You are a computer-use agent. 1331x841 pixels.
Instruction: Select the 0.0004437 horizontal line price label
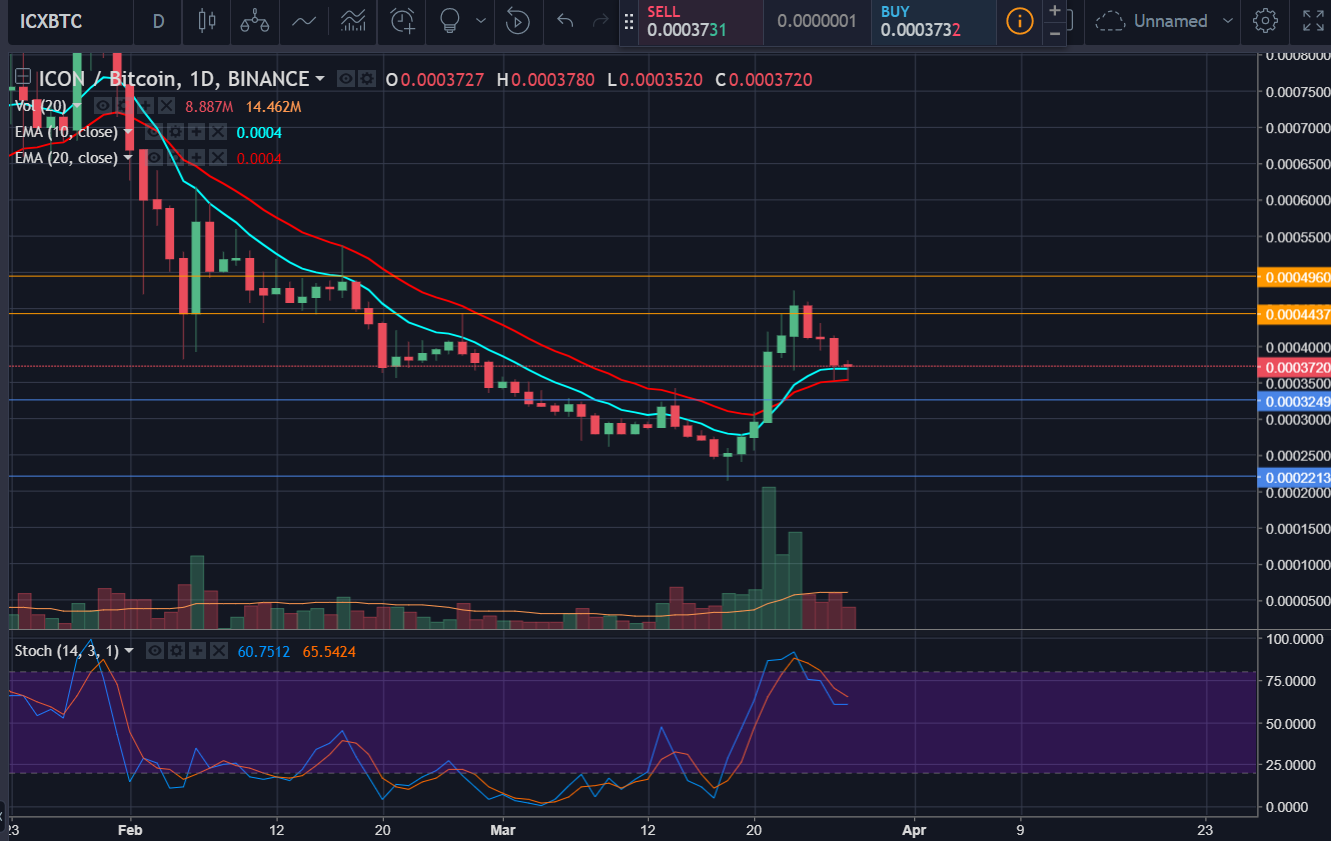coord(1295,315)
